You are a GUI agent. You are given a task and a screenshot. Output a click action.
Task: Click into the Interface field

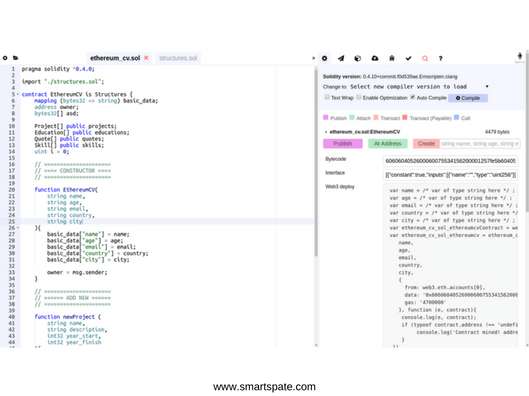(451, 175)
